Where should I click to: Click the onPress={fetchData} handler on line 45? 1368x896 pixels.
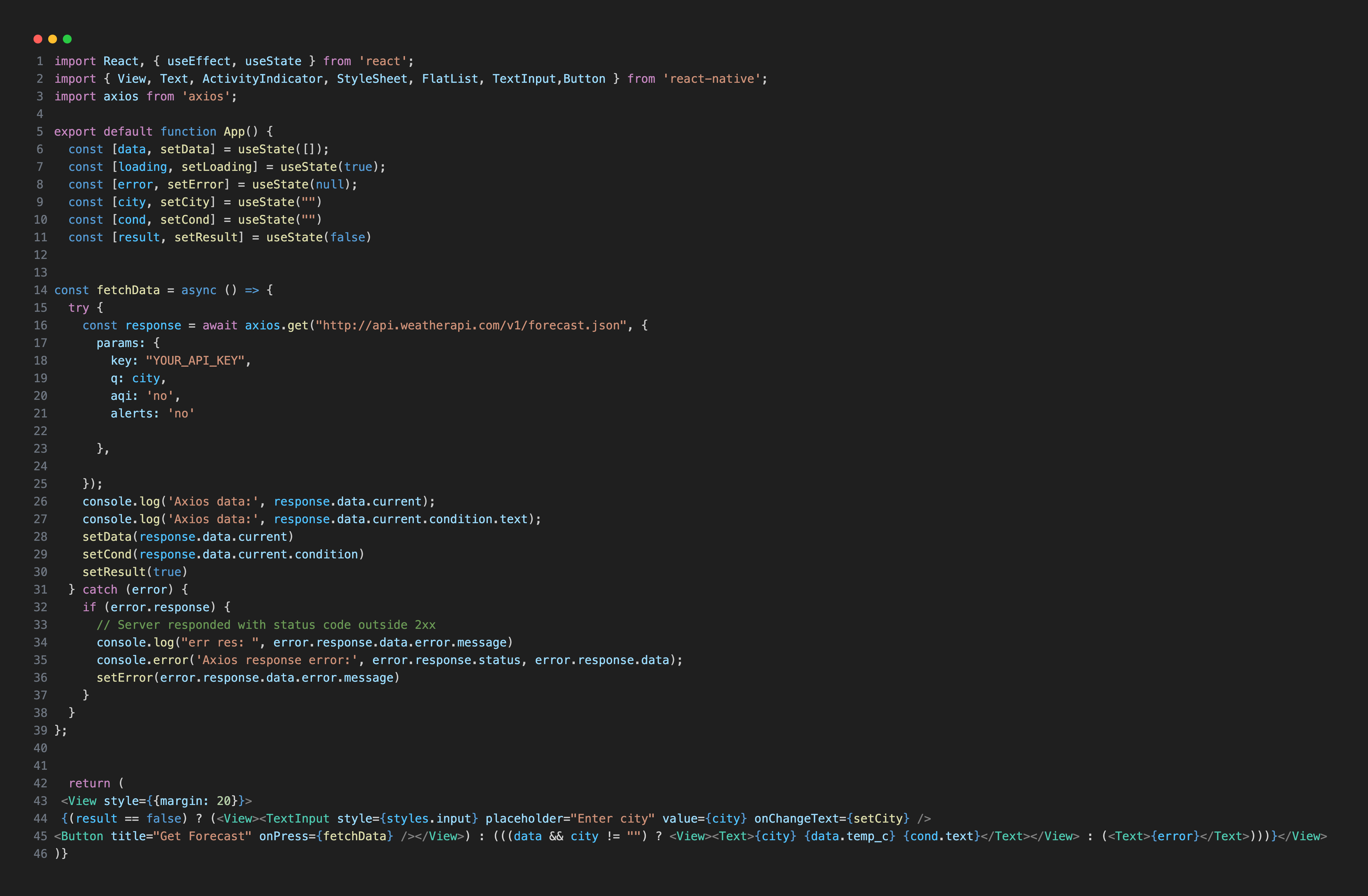[x=324, y=836]
